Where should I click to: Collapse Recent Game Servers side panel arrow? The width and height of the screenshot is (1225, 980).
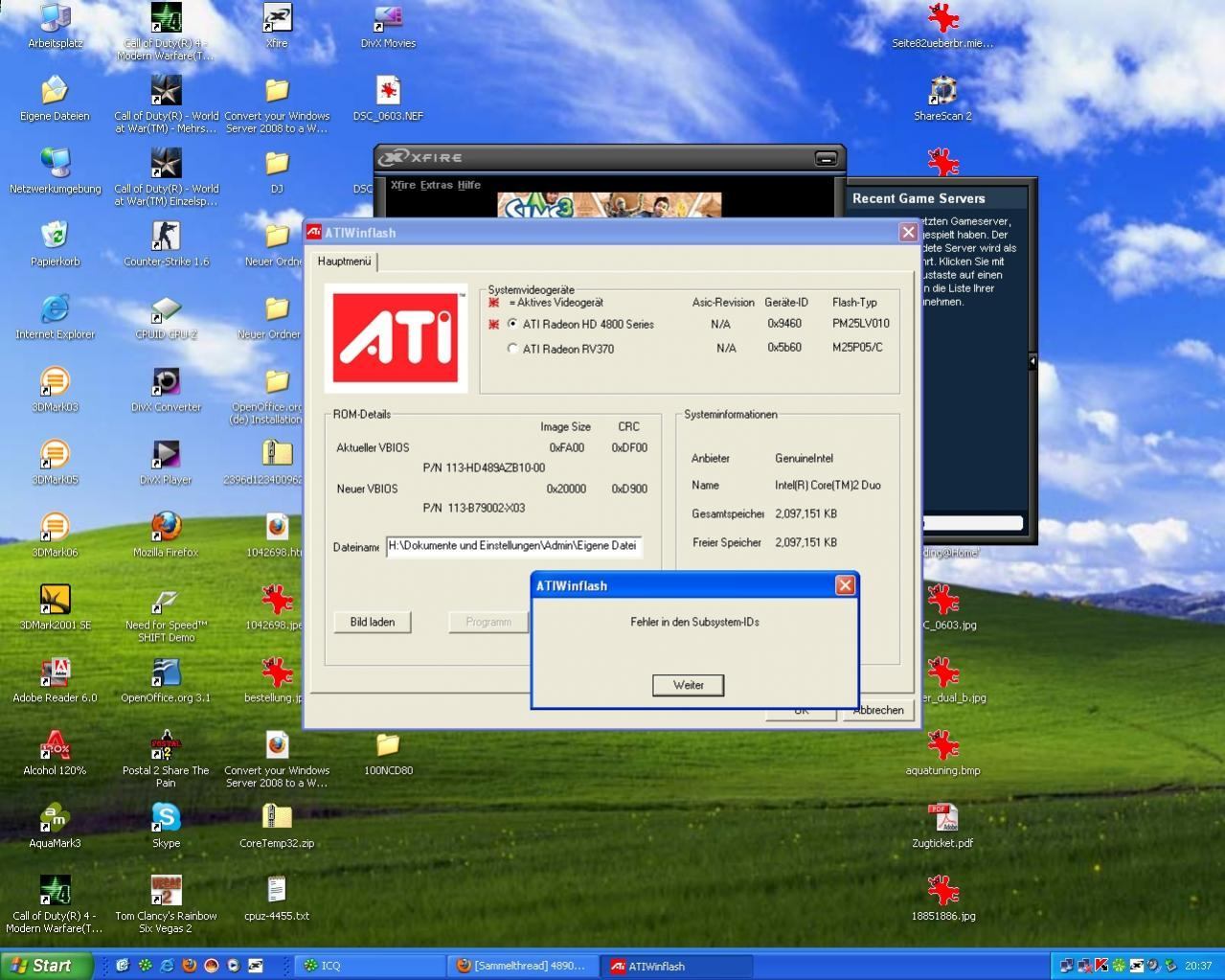(x=1032, y=361)
